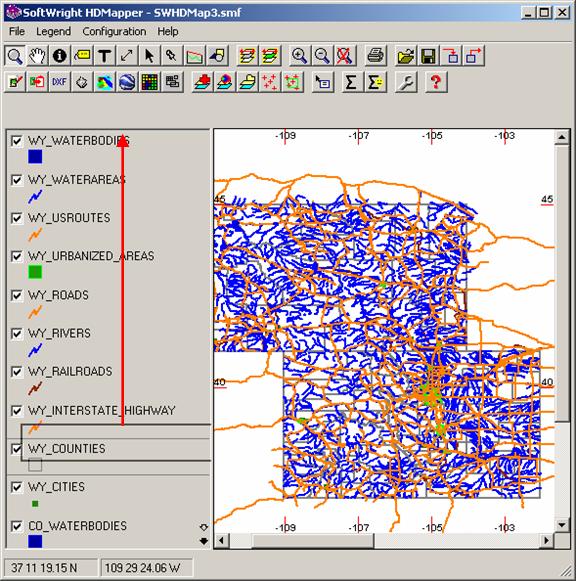Choose the Text annotation T tool
Viewport: 576px width, 581px height.
coord(104,56)
